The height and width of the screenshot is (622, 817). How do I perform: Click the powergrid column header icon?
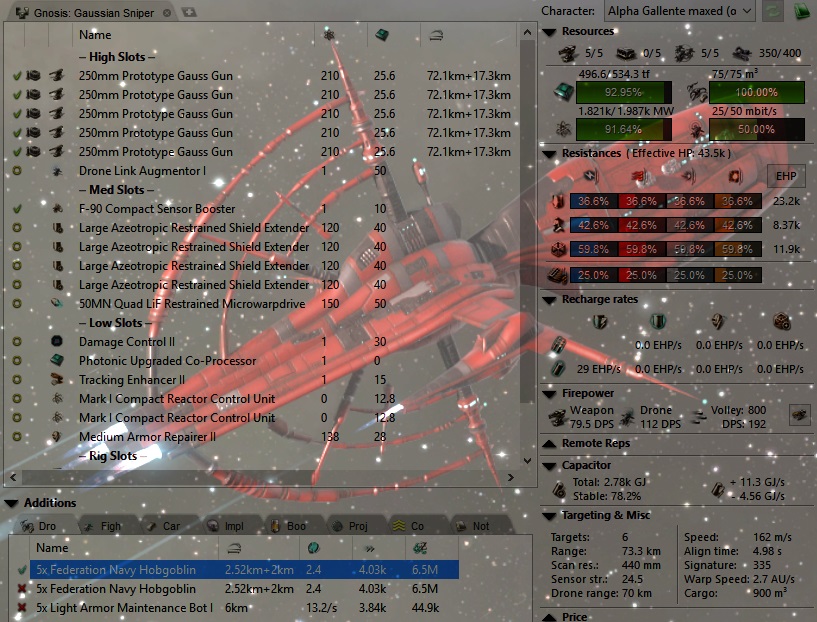click(329, 35)
